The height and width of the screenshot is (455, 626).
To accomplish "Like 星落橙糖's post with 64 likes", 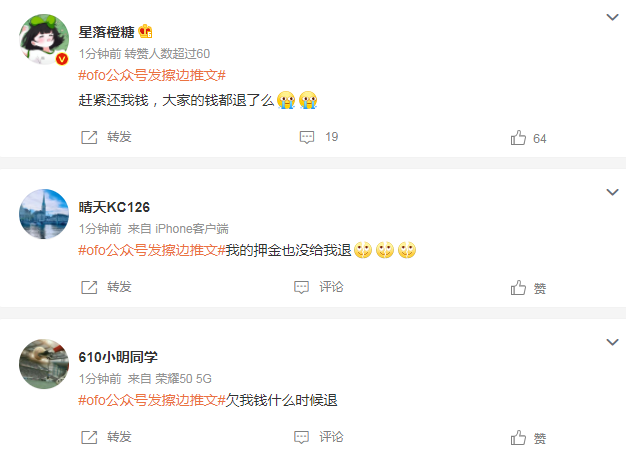I will click(518, 138).
